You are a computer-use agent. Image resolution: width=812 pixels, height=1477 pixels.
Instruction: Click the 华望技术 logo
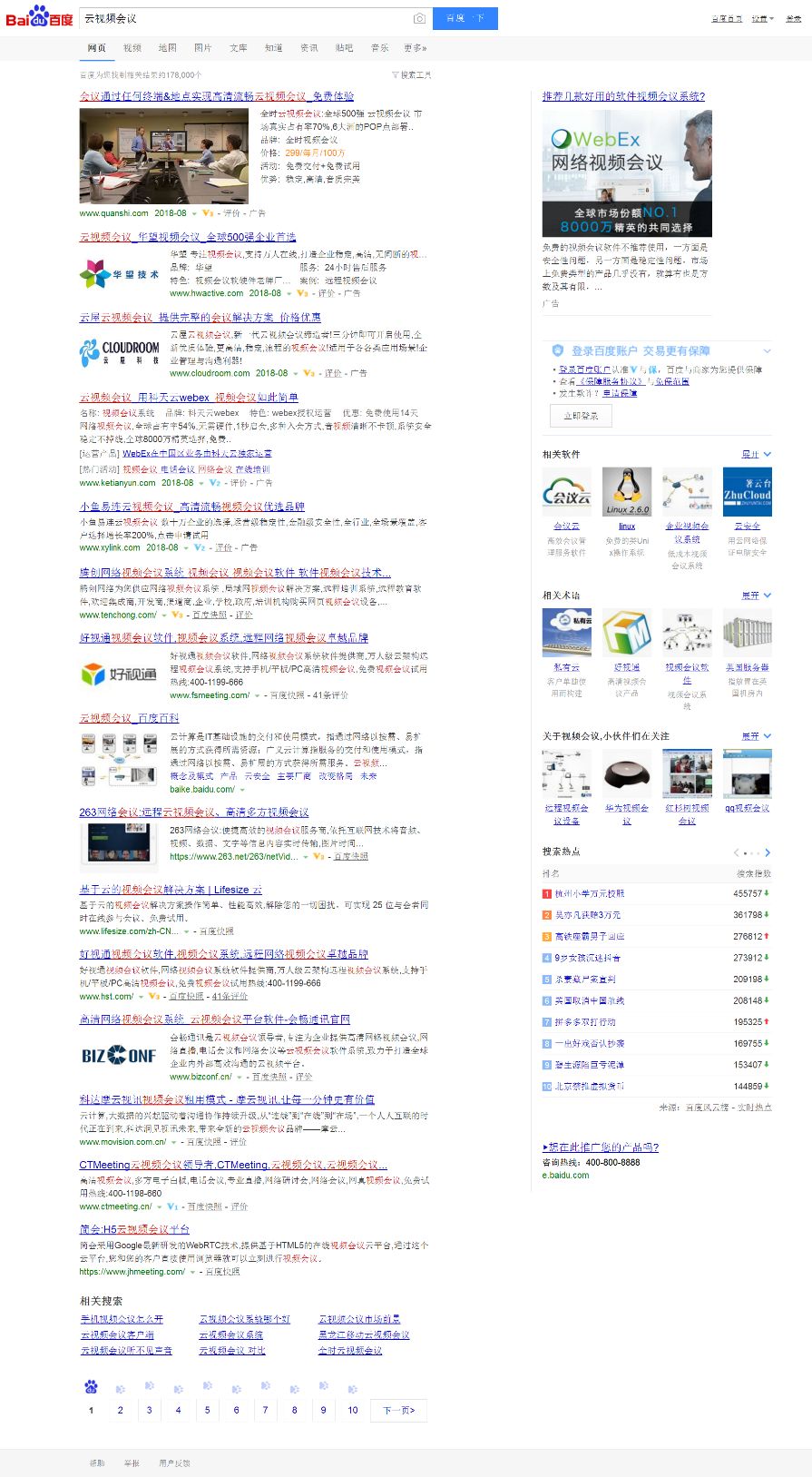[x=120, y=273]
